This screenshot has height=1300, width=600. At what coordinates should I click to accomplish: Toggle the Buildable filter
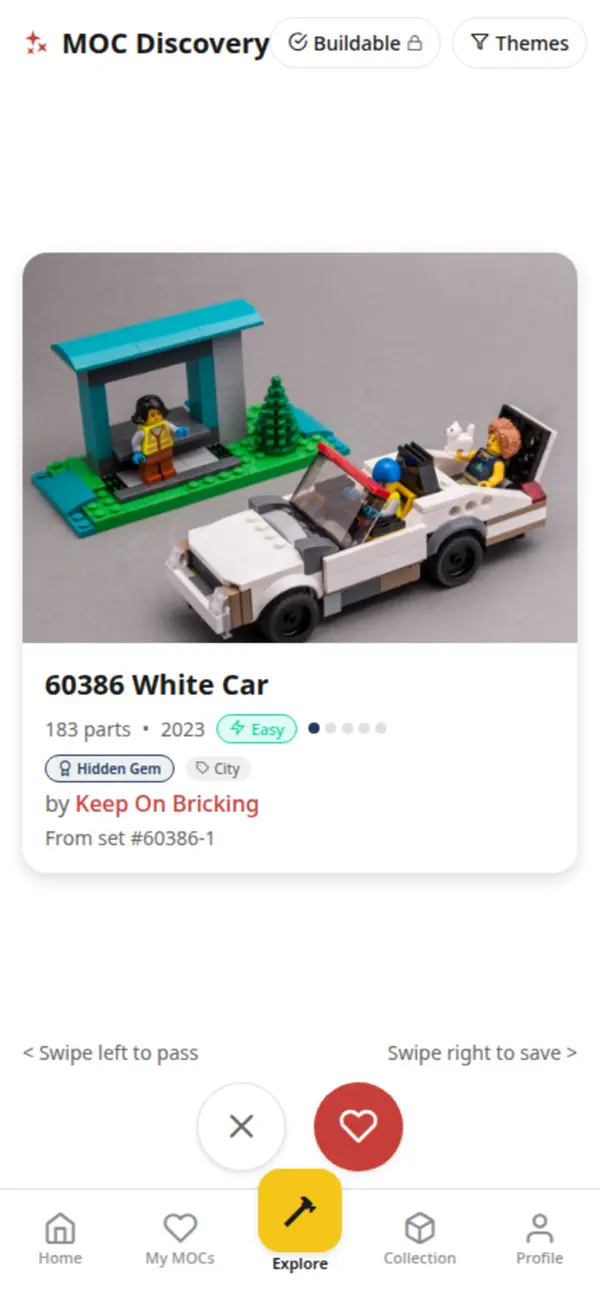355,43
